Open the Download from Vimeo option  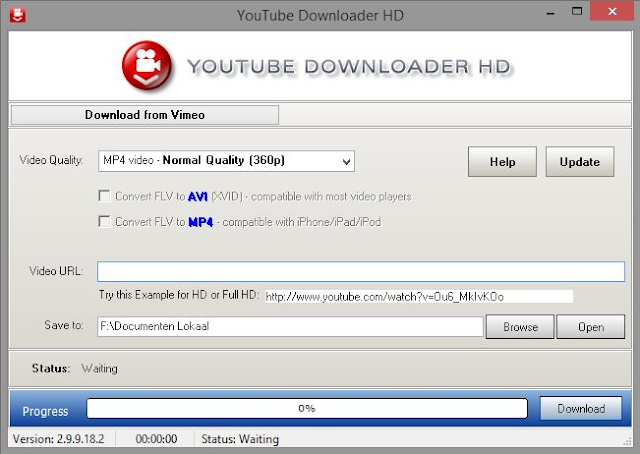pos(145,115)
